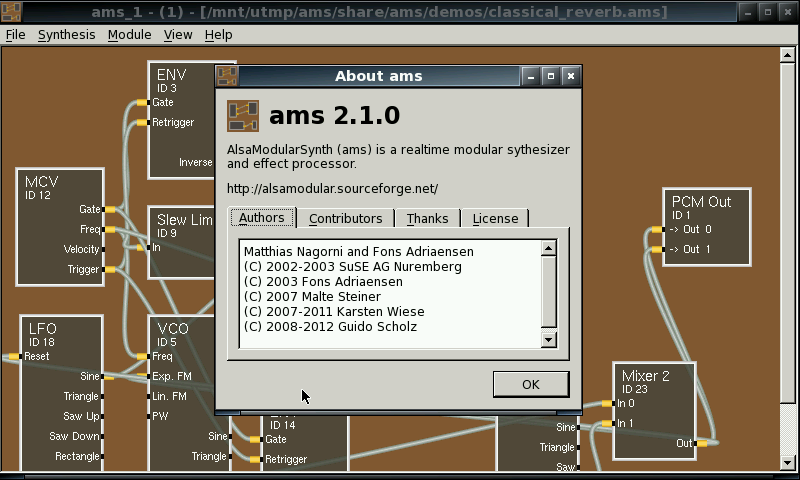Click the '(C) 2002-2003 SuSE AG Nuremberg' line

[x=353, y=267]
